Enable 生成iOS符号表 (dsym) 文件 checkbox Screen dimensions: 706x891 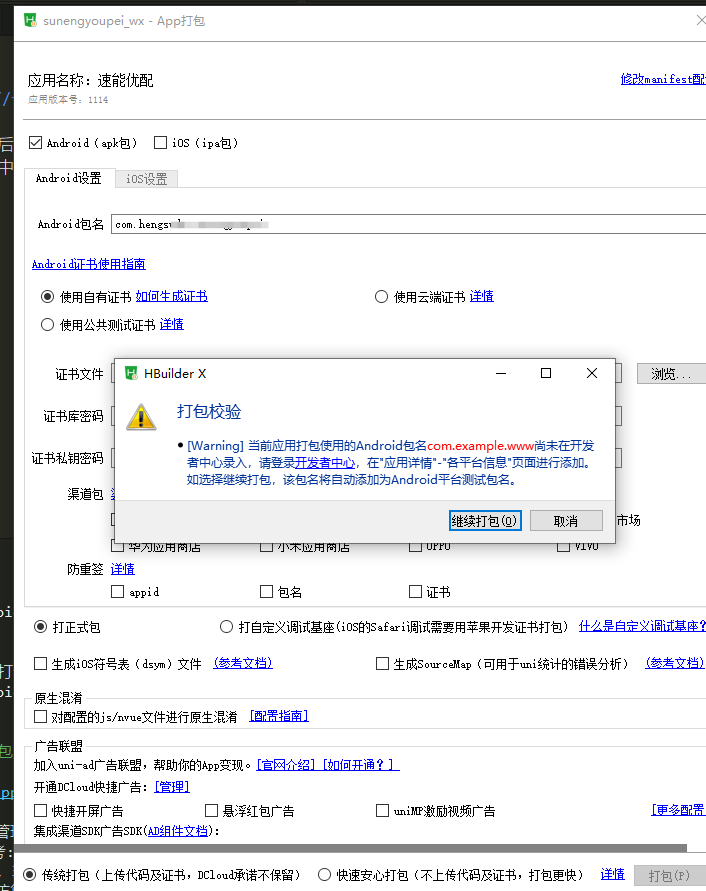[40, 663]
